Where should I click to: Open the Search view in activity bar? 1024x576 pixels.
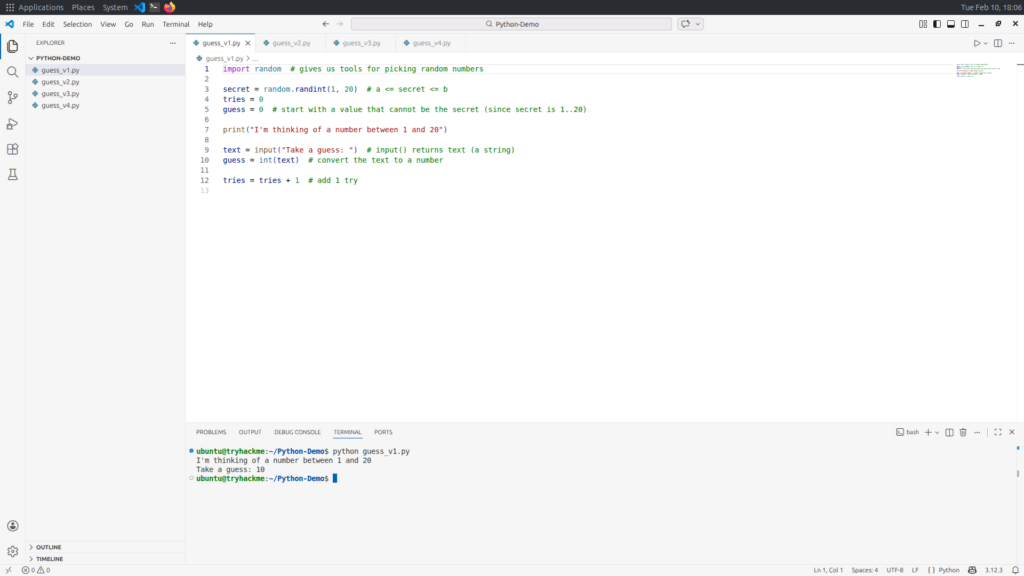pos(13,72)
